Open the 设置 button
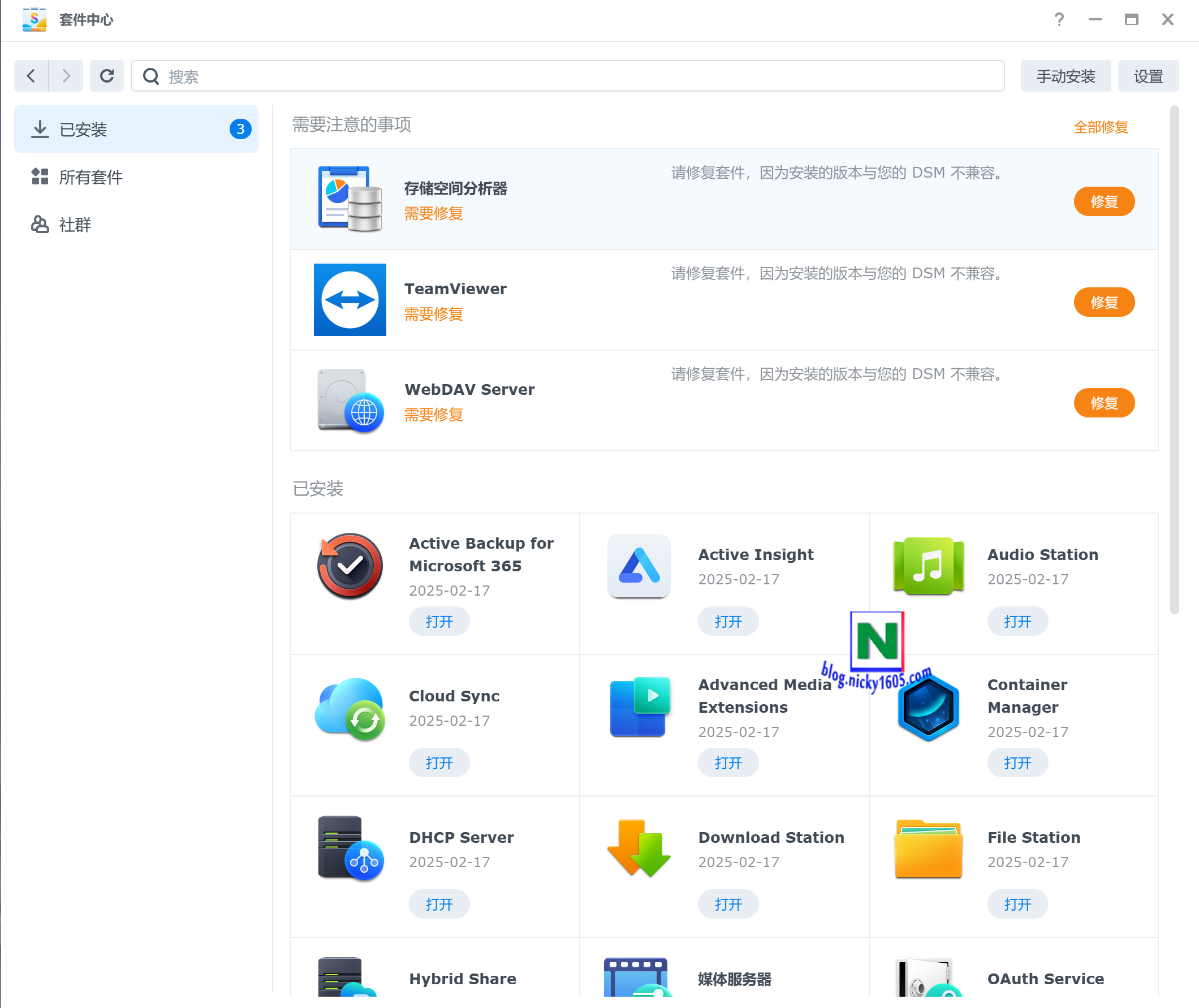This screenshot has height=1008, width=1199. pos(1148,76)
